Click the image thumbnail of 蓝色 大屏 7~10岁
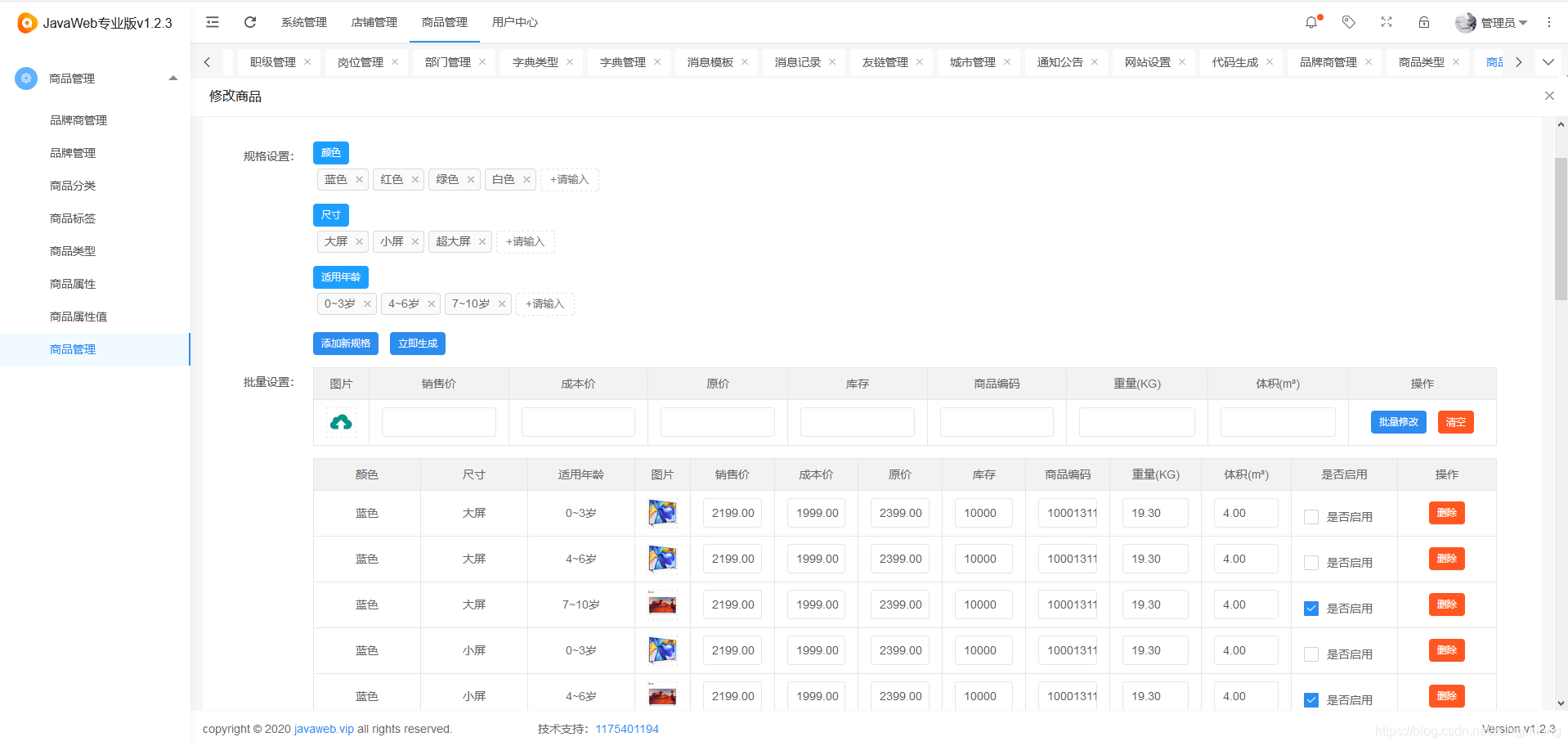The height and width of the screenshot is (746, 1568). 662,604
